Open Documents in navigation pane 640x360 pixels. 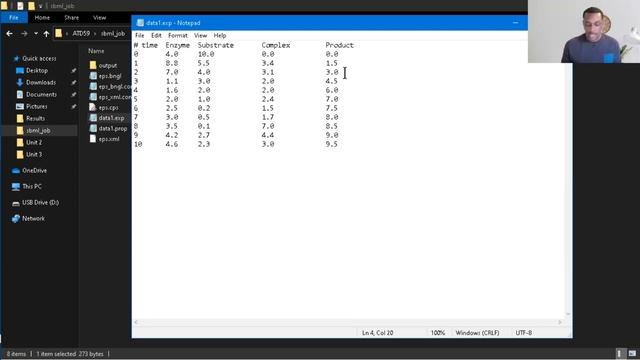pos(41,94)
